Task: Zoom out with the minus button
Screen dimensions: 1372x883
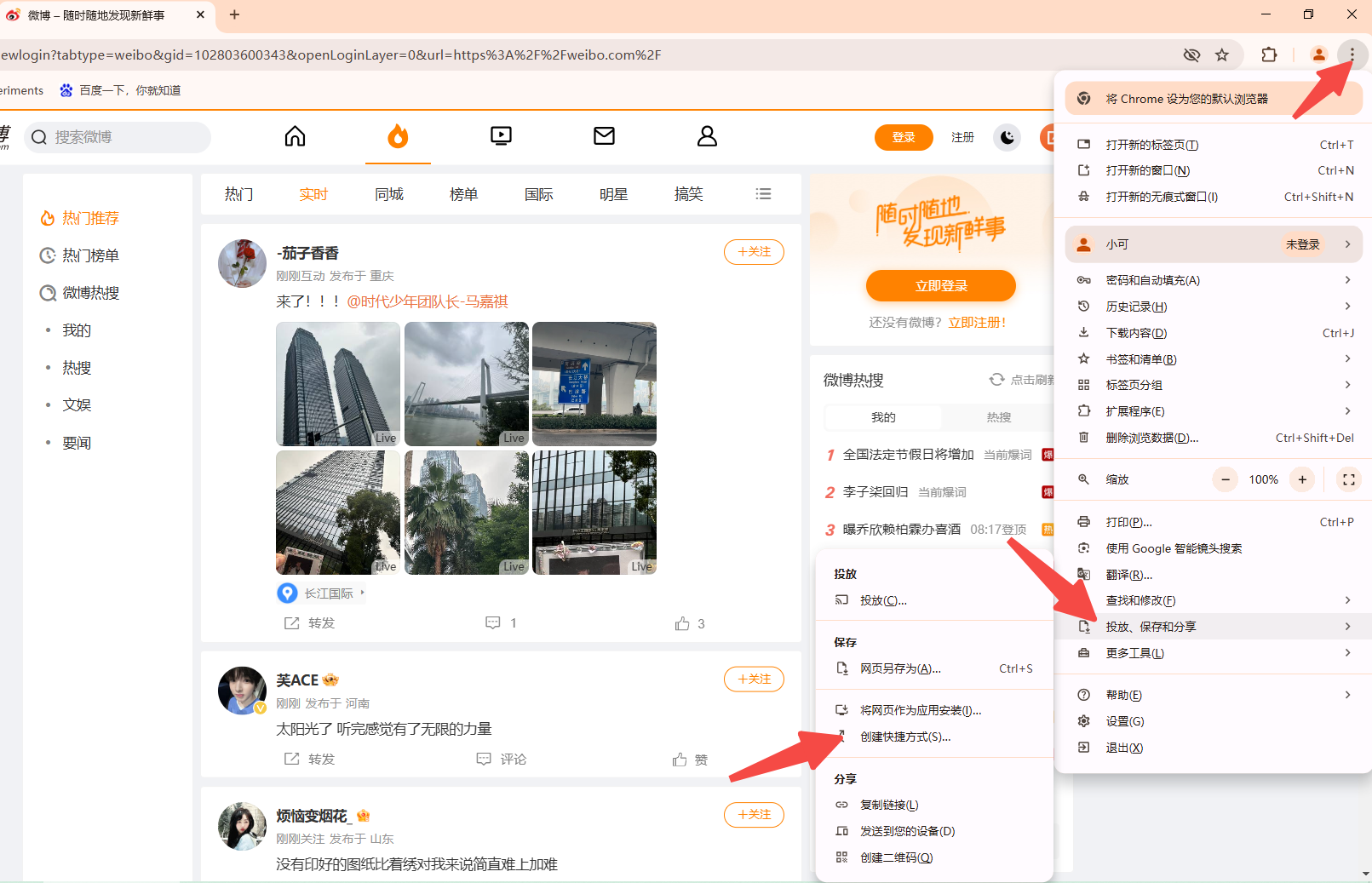Action: coord(1225,479)
